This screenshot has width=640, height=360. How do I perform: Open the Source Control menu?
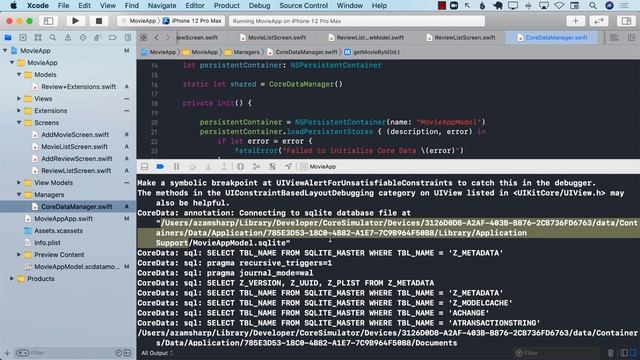click(x=303, y=6)
